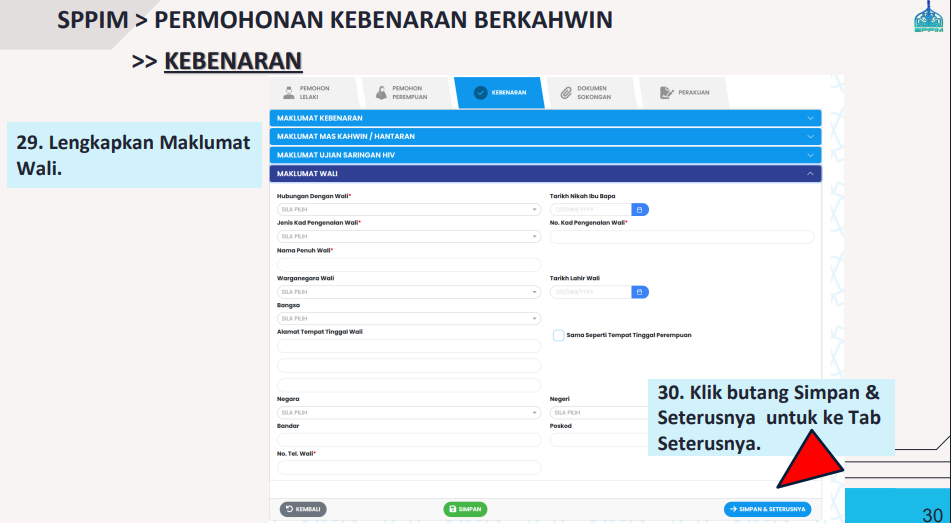Click the Dokumen Sokongan paperclip icon
Screen dimensions: 951x523
pos(566,93)
